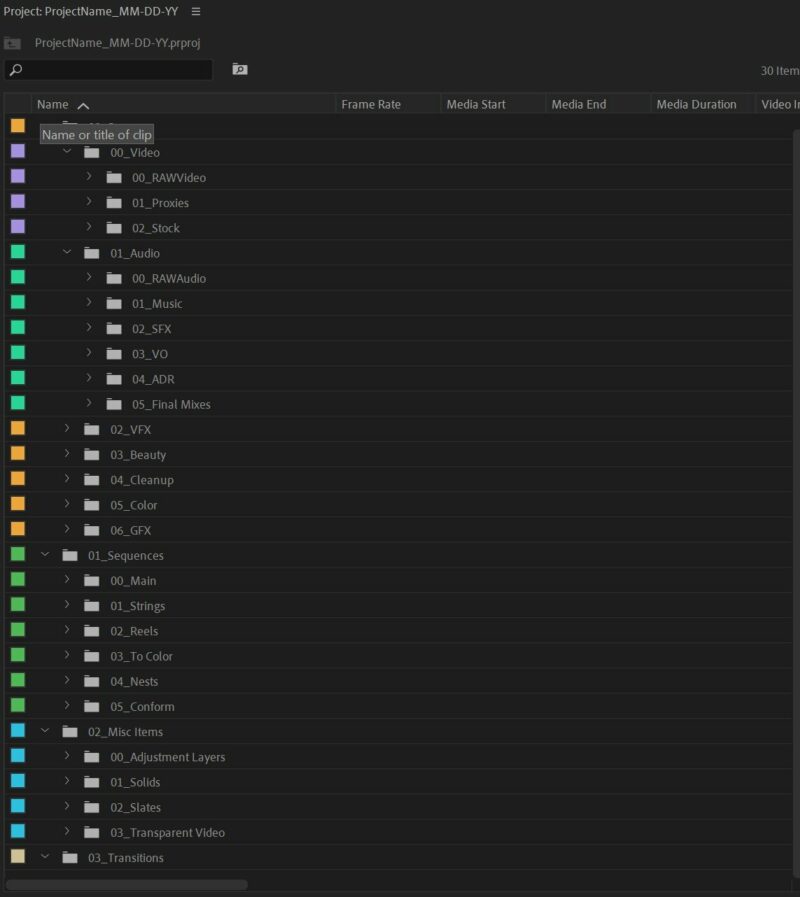
Task: Click the 00_RAWVideo folder icon
Action: (114, 176)
